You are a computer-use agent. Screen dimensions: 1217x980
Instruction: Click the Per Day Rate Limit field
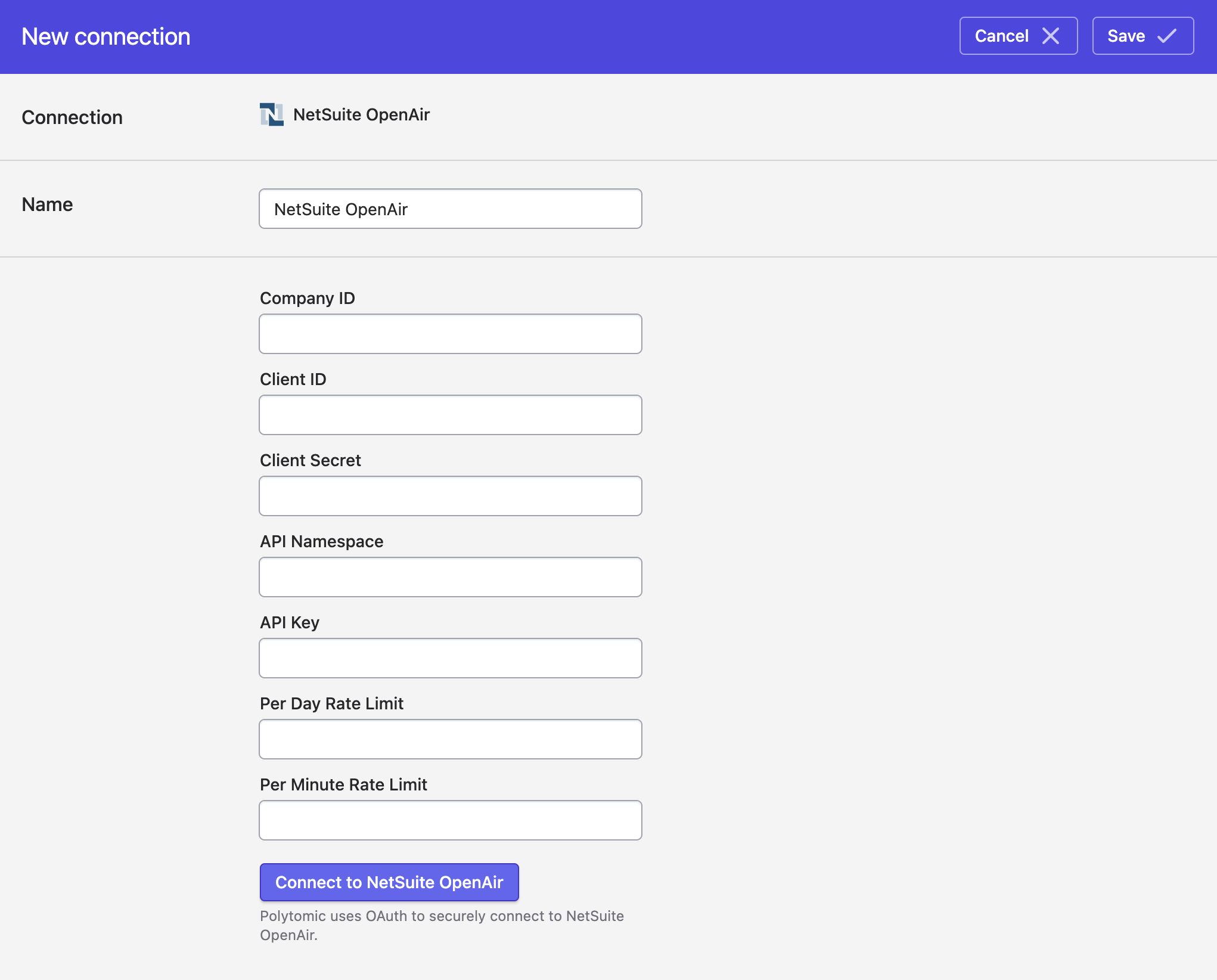pyautogui.click(x=450, y=739)
